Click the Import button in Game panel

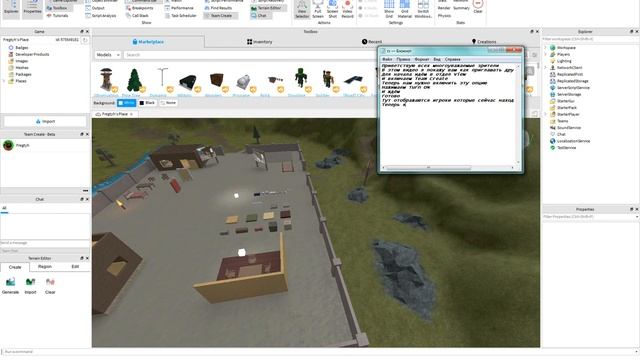pos(45,121)
